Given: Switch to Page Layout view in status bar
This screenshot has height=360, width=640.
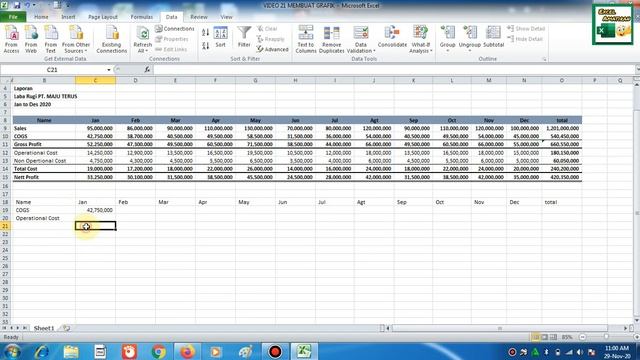Looking at the screenshot, I should click(x=544, y=337).
